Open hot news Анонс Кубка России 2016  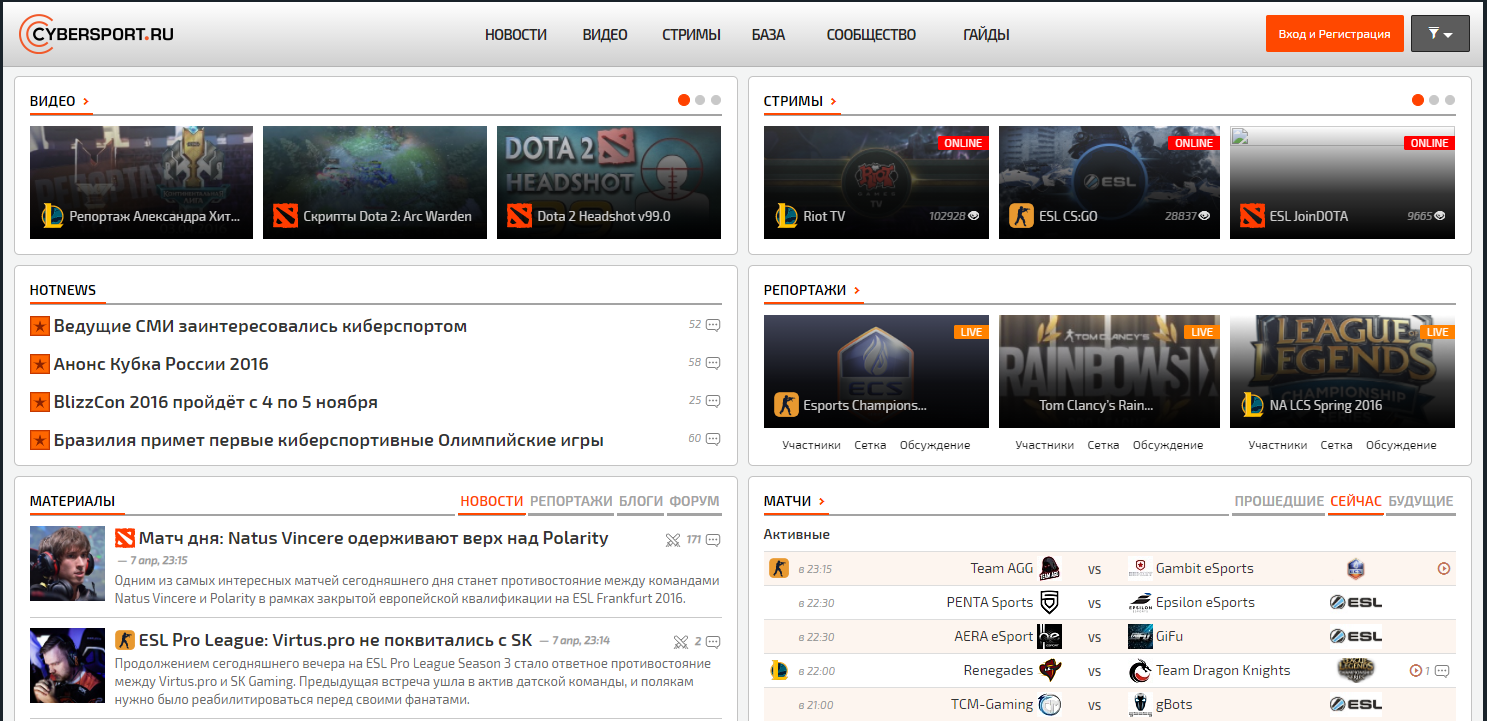(161, 364)
